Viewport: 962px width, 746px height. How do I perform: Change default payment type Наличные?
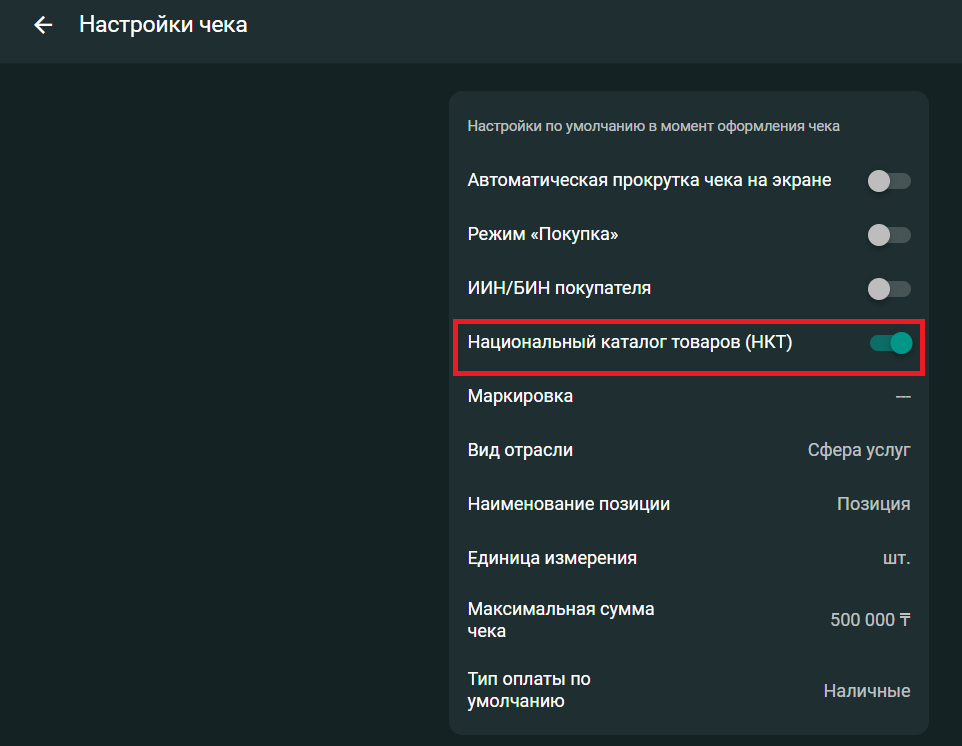(x=866, y=690)
